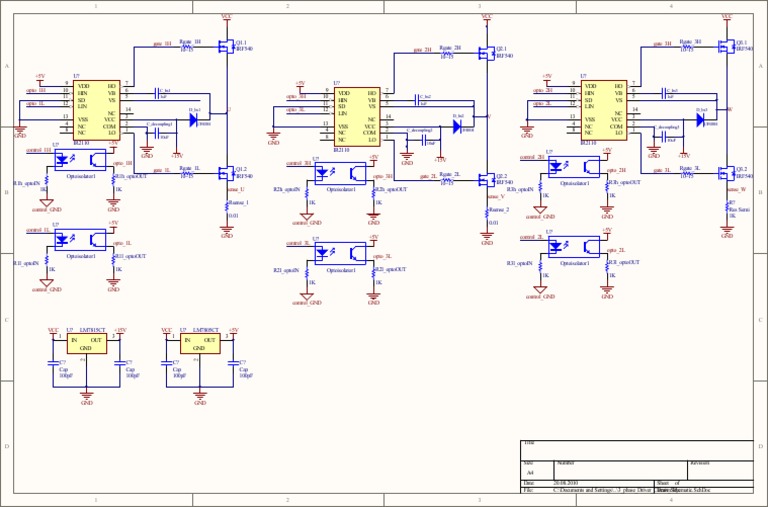Click the MOSFET driven by Rgate_2H
Screen dimensions: 768x507
(x=488, y=53)
